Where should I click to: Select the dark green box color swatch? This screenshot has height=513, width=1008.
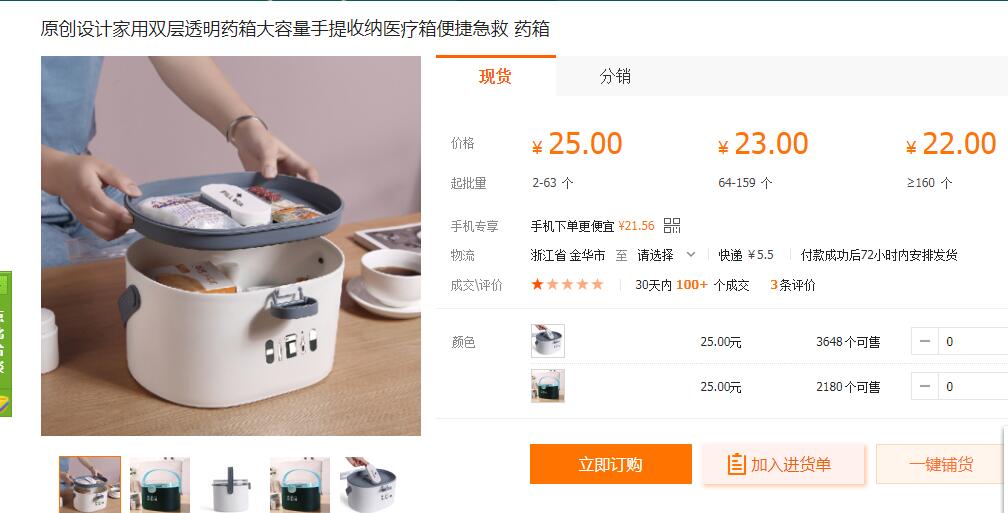pyautogui.click(x=548, y=386)
